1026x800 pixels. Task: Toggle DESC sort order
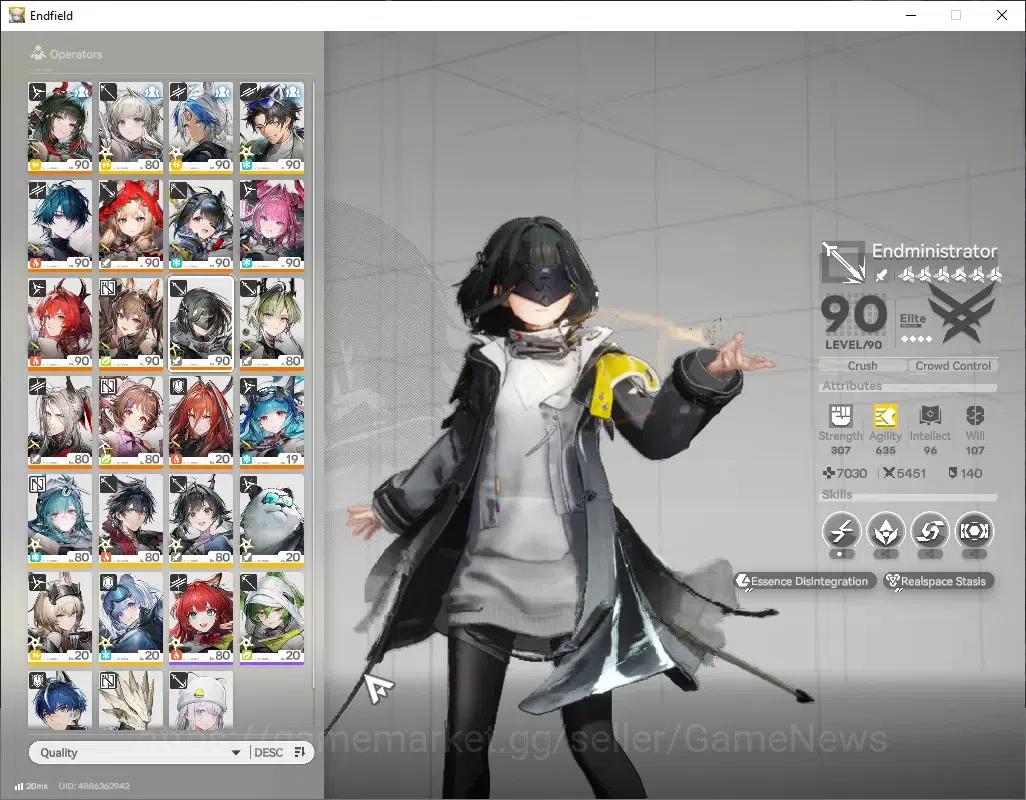point(279,752)
